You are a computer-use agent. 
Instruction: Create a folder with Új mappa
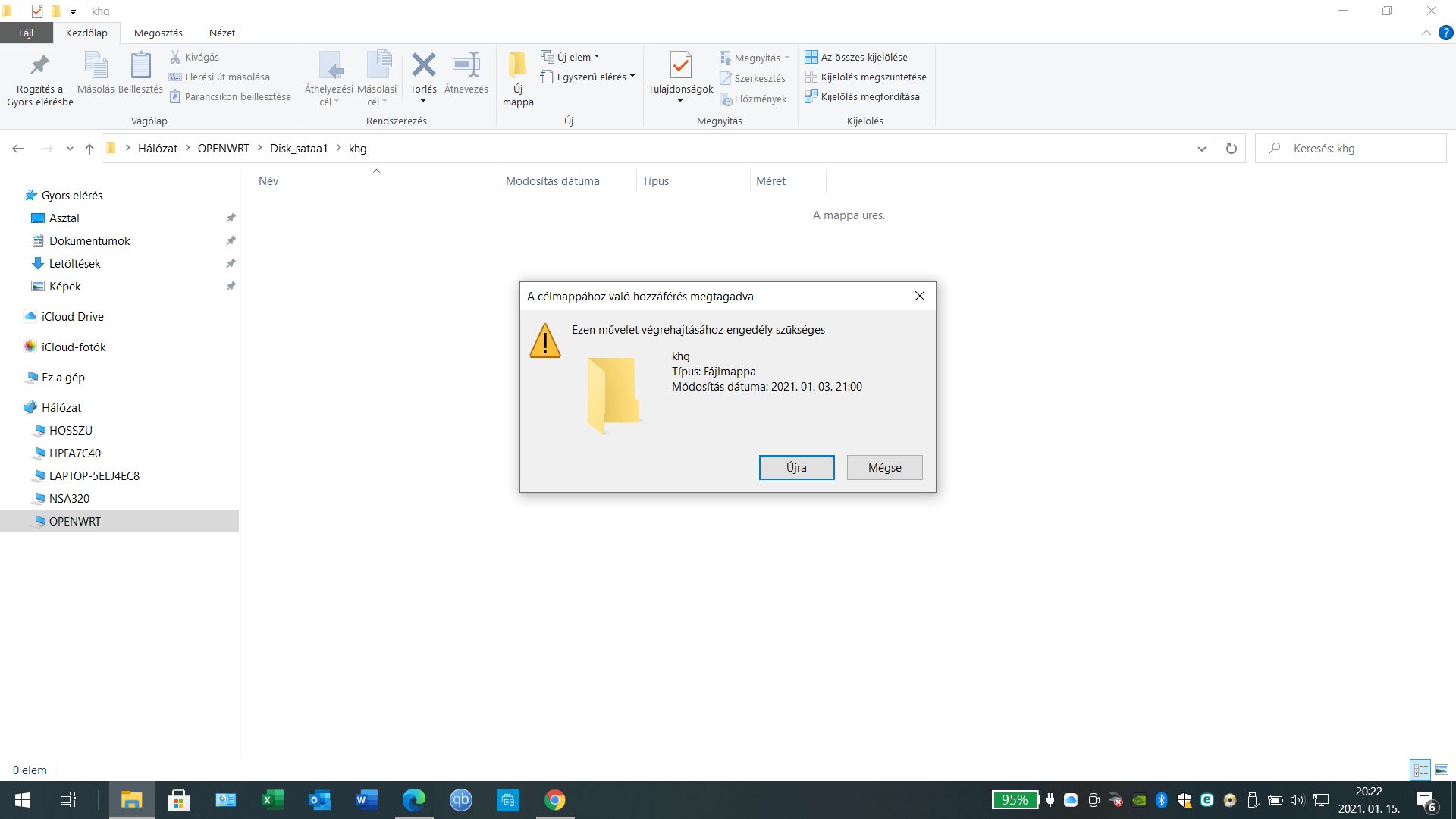coord(518,80)
